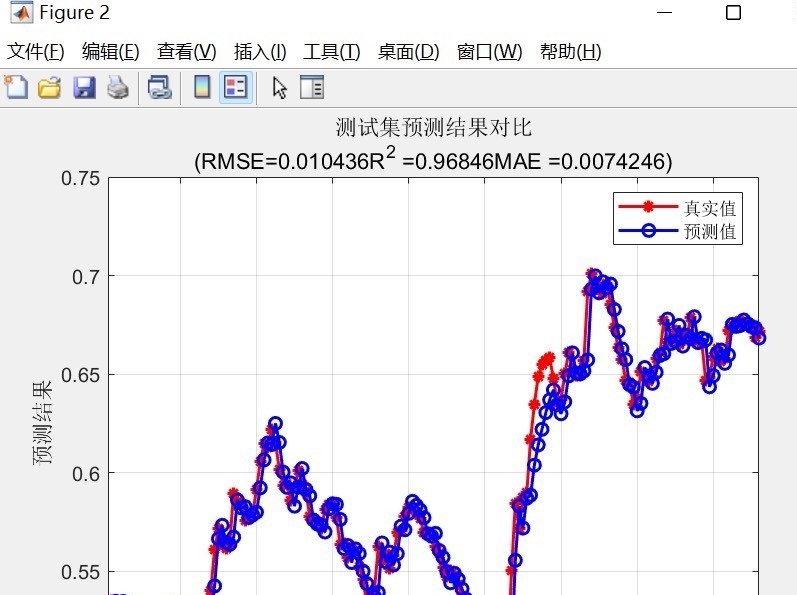797x595 pixels.
Task: Open the Property Inspector icon
Action: [312, 87]
